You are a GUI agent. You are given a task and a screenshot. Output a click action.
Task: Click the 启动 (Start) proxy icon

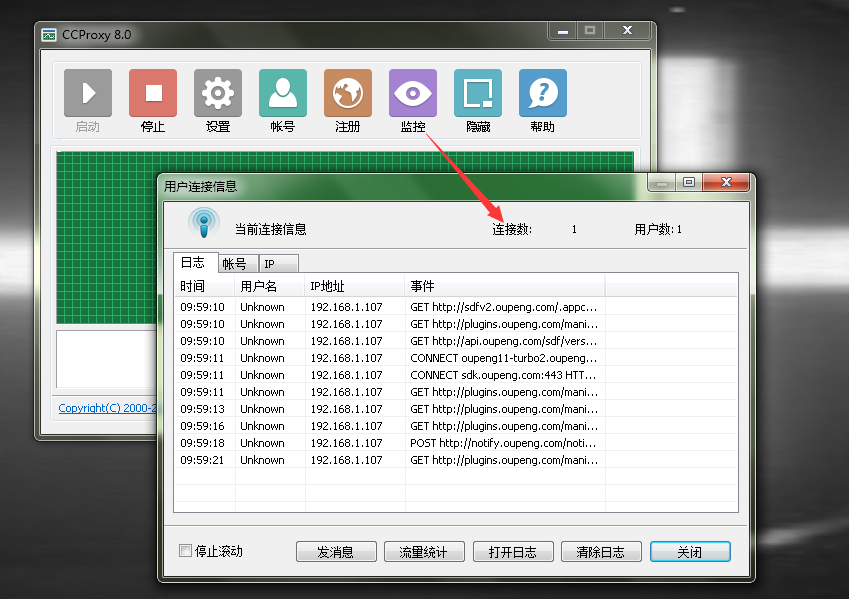pos(87,92)
